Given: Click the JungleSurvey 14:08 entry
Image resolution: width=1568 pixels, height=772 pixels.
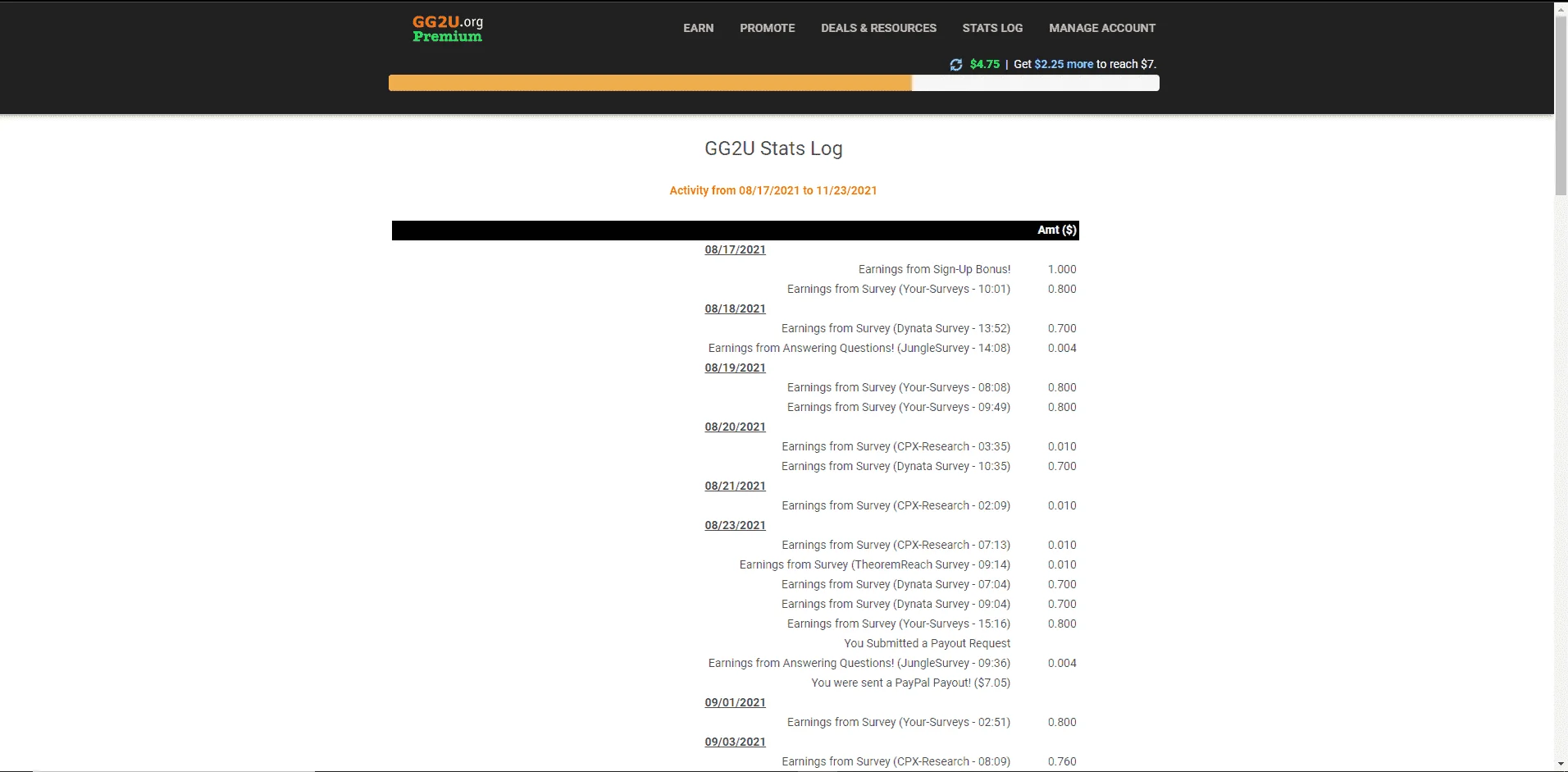Looking at the screenshot, I should click(x=859, y=348).
